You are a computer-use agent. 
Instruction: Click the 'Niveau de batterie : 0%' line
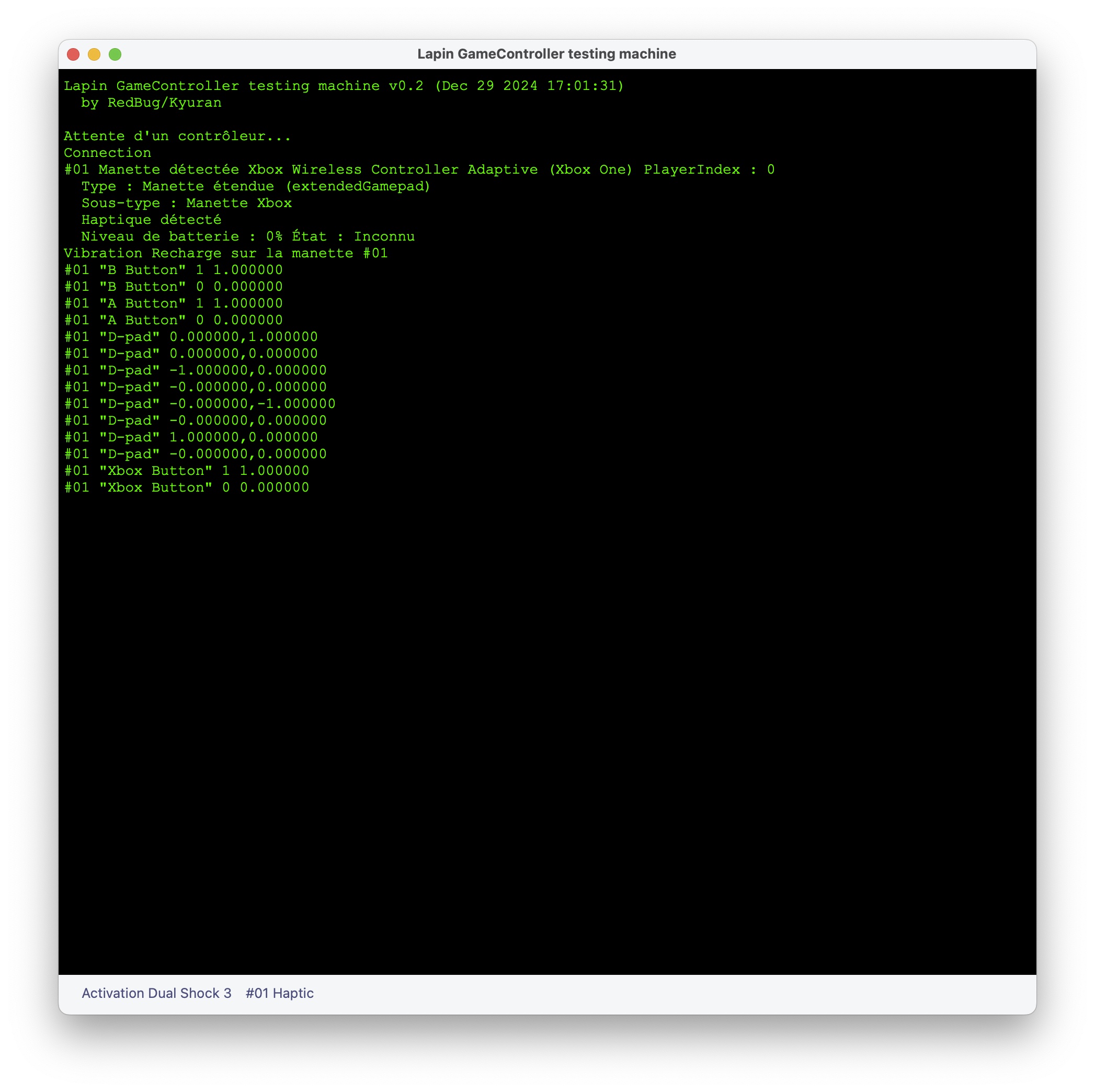coord(248,236)
